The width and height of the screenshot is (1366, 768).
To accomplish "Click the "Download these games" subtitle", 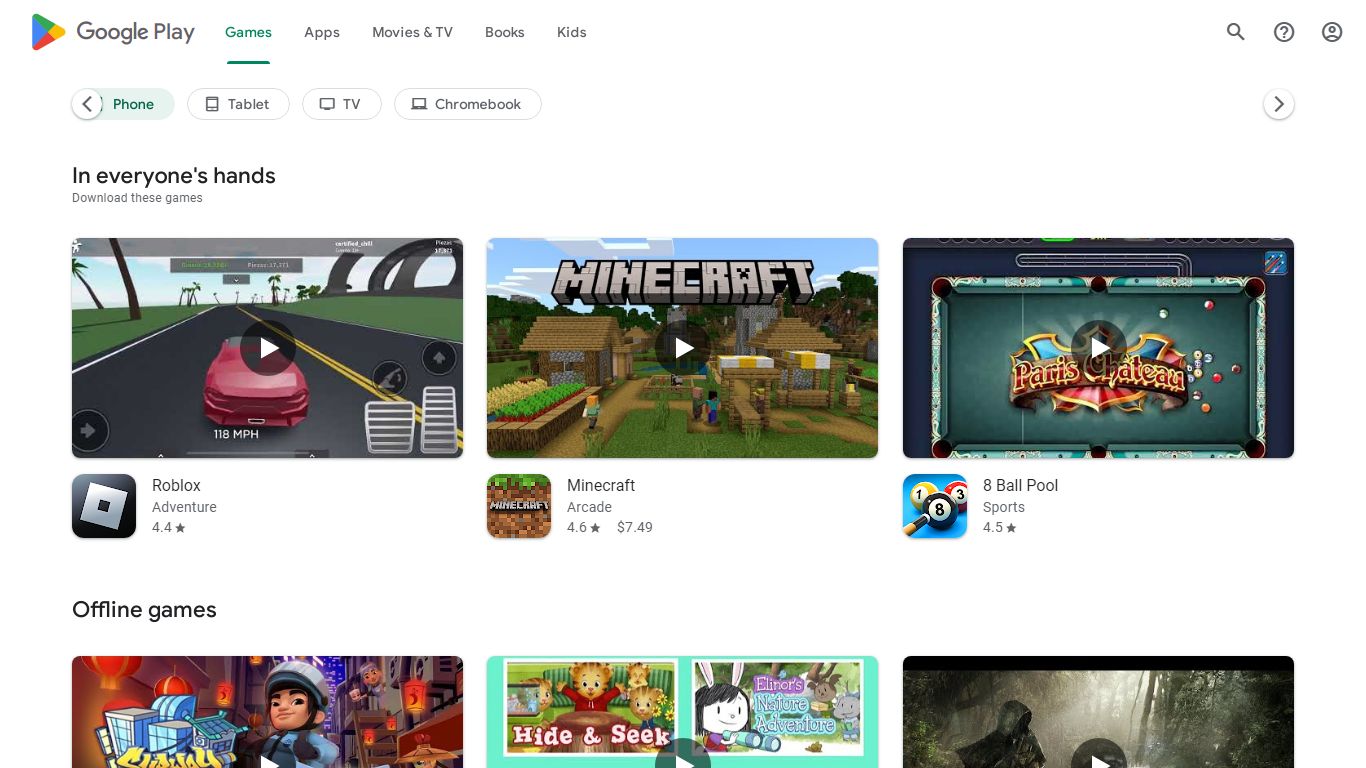I will point(137,198).
